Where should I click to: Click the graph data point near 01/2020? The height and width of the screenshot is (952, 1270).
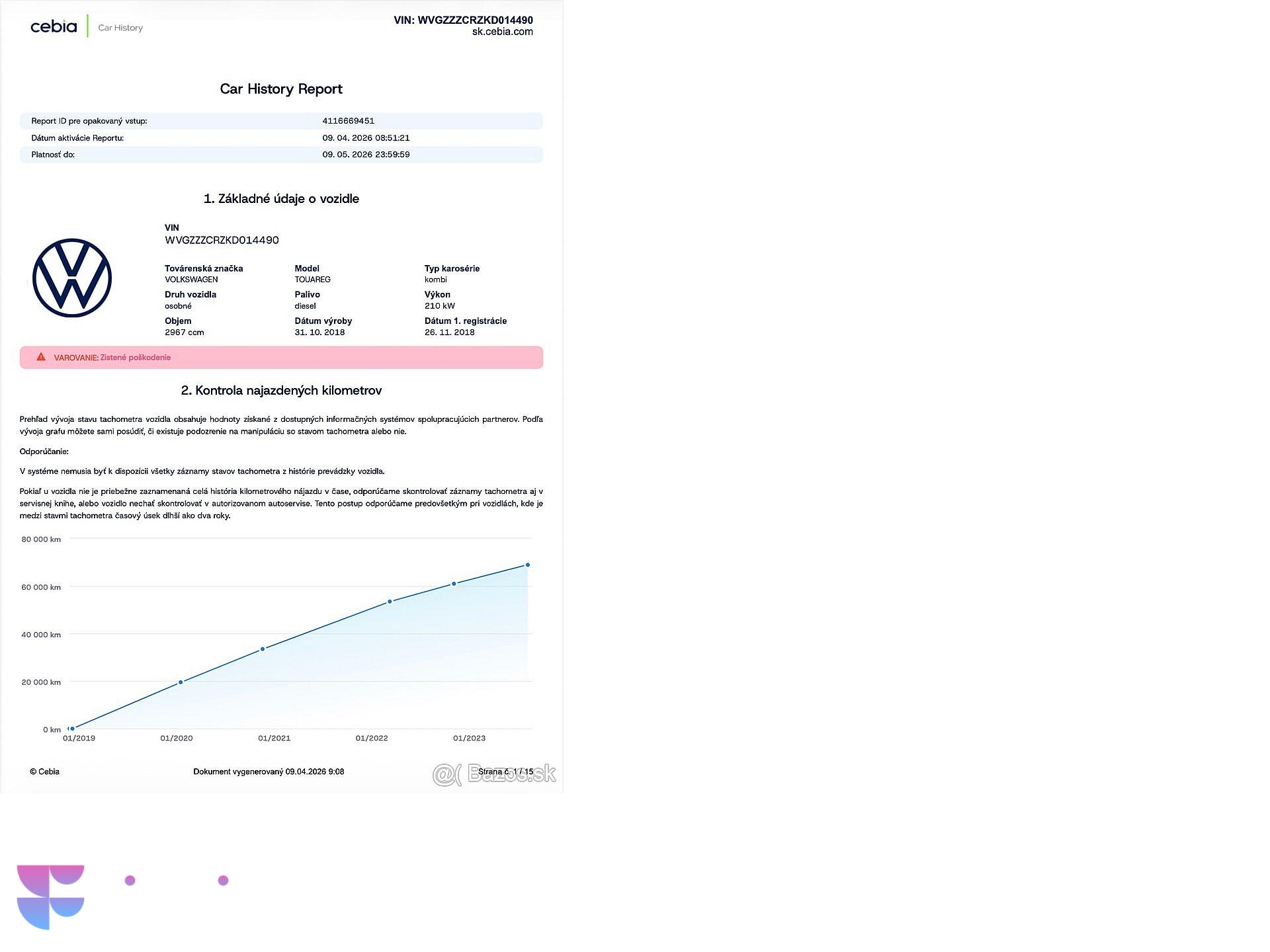coord(181,682)
